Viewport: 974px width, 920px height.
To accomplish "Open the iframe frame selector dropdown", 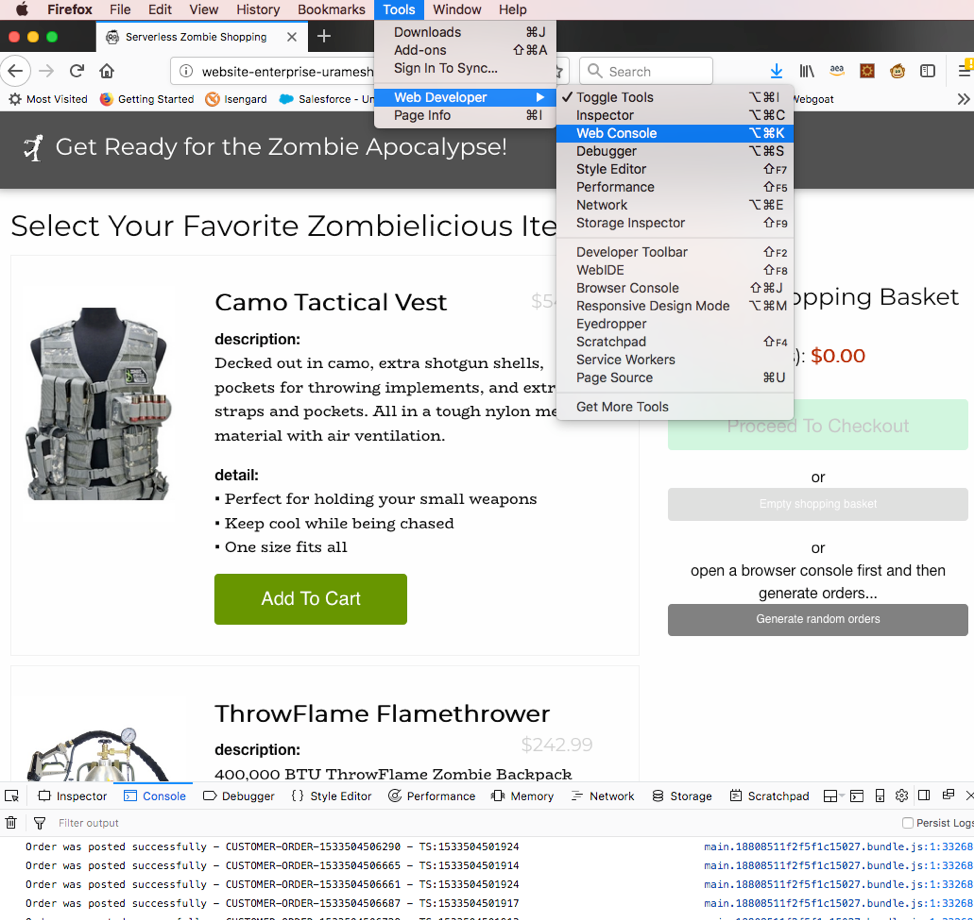I will [x=834, y=796].
